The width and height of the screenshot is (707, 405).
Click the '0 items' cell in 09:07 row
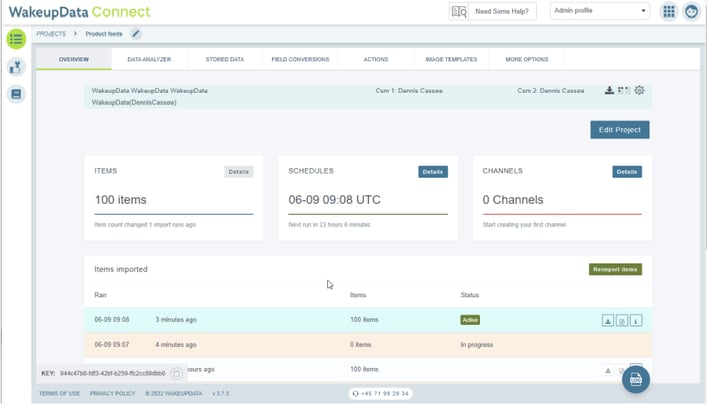click(x=360, y=345)
